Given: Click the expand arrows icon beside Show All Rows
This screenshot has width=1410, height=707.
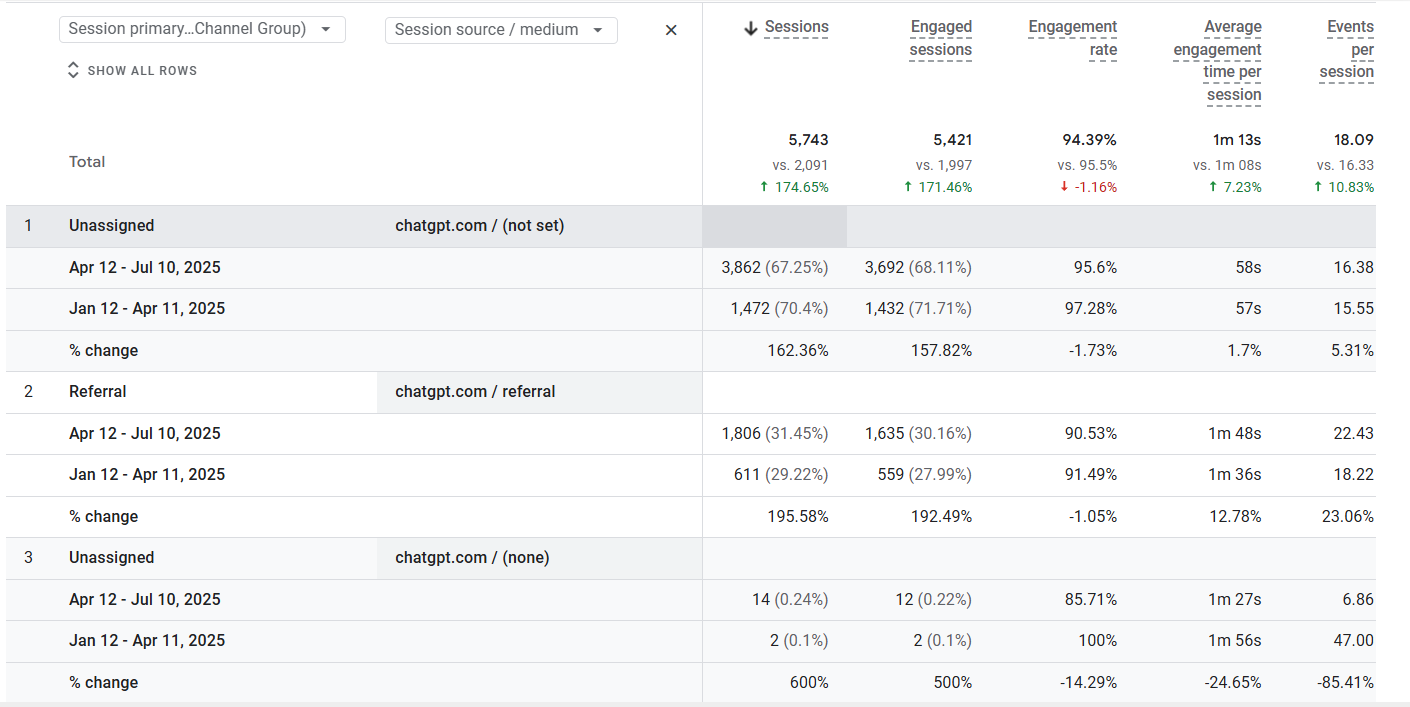Looking at the screenshot, I should point(73,70).
